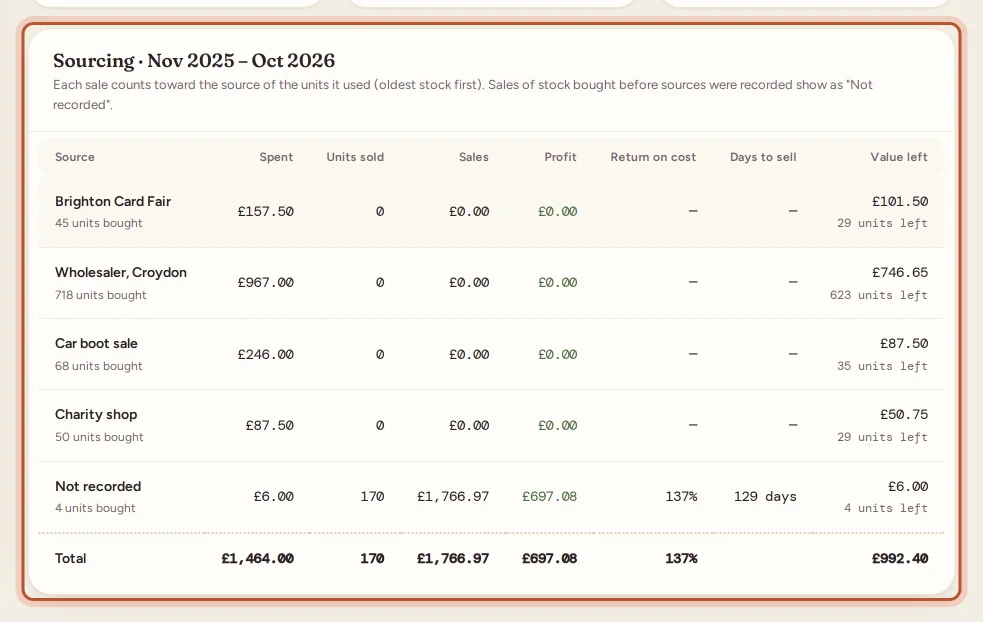The image size is (983, 622).
Task: Click the bold 137% total return
Action: click(681, 559)
